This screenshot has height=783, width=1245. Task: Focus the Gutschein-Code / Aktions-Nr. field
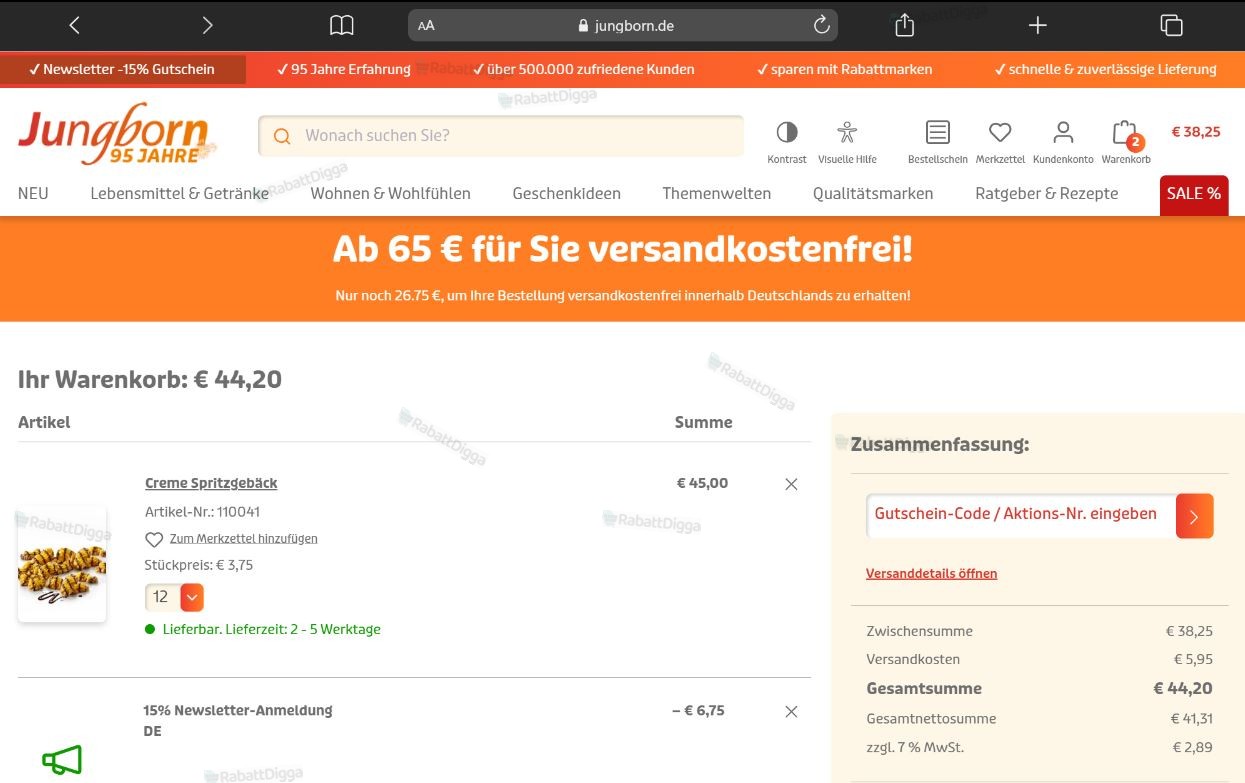pyautogui.click(x=1021, y=516)
